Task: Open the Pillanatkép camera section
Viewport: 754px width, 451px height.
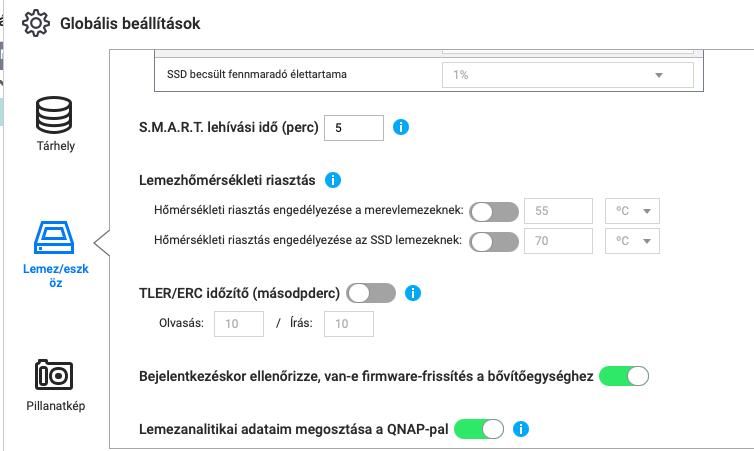Action: point(50,374)
